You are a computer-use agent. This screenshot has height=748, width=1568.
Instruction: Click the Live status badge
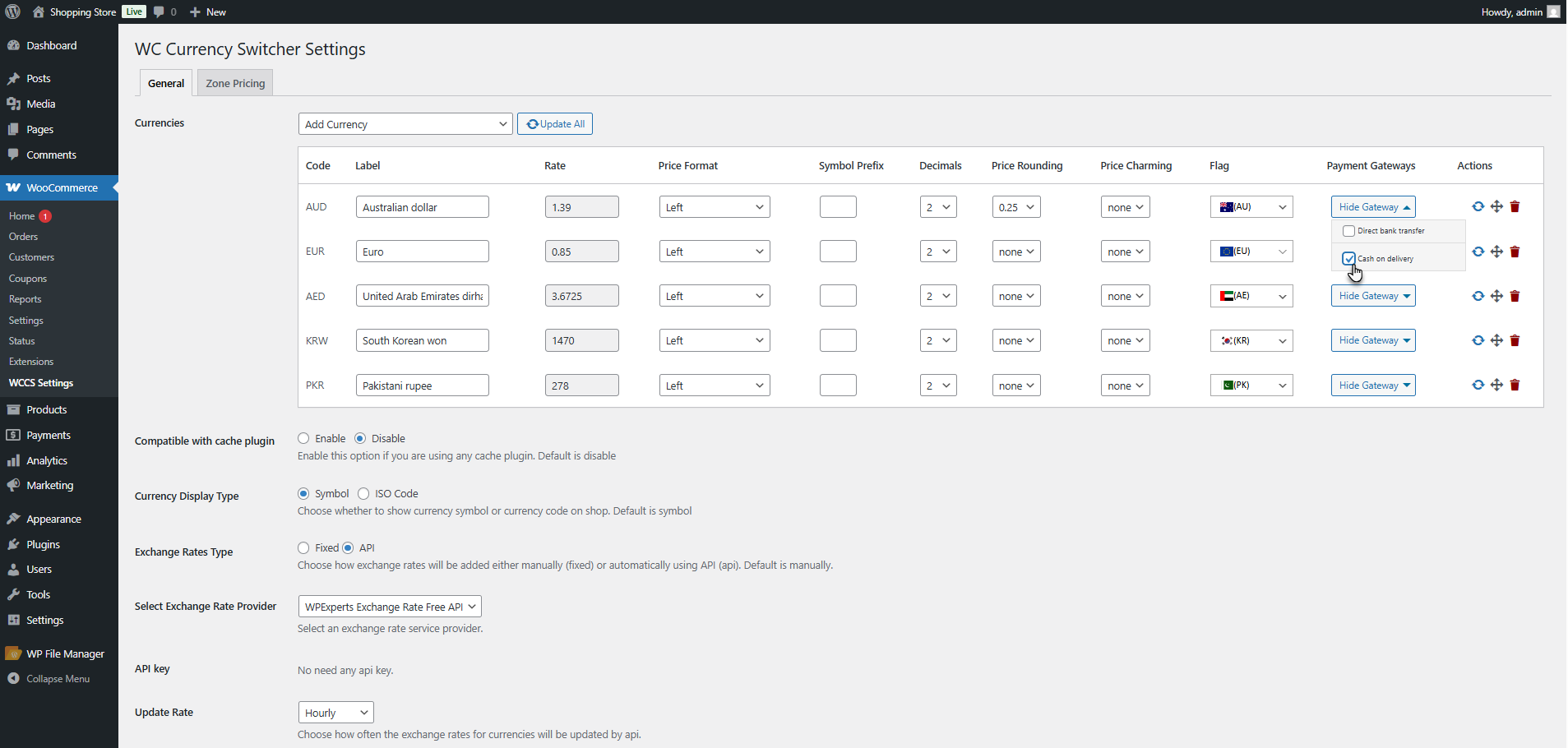(134, 12)
